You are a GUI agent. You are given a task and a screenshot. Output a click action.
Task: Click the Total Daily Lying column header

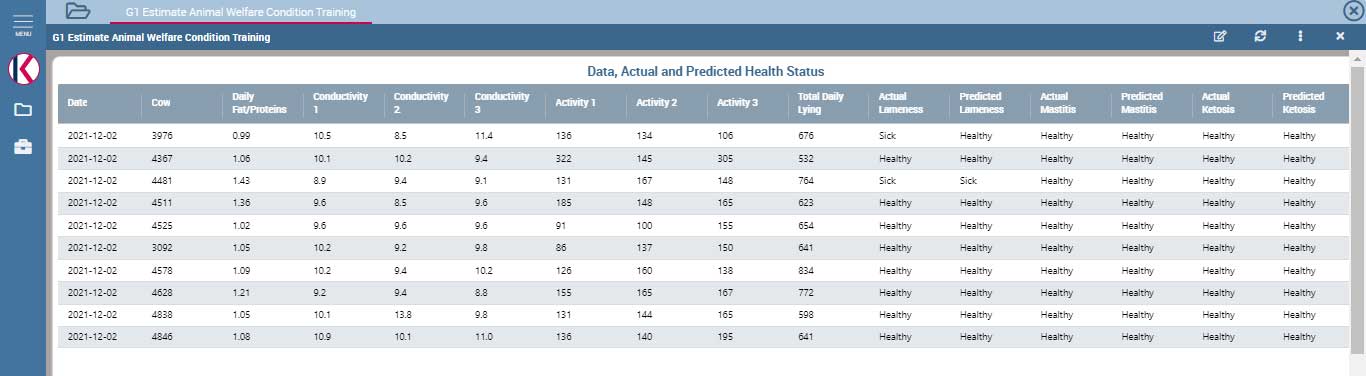[819, 102]
